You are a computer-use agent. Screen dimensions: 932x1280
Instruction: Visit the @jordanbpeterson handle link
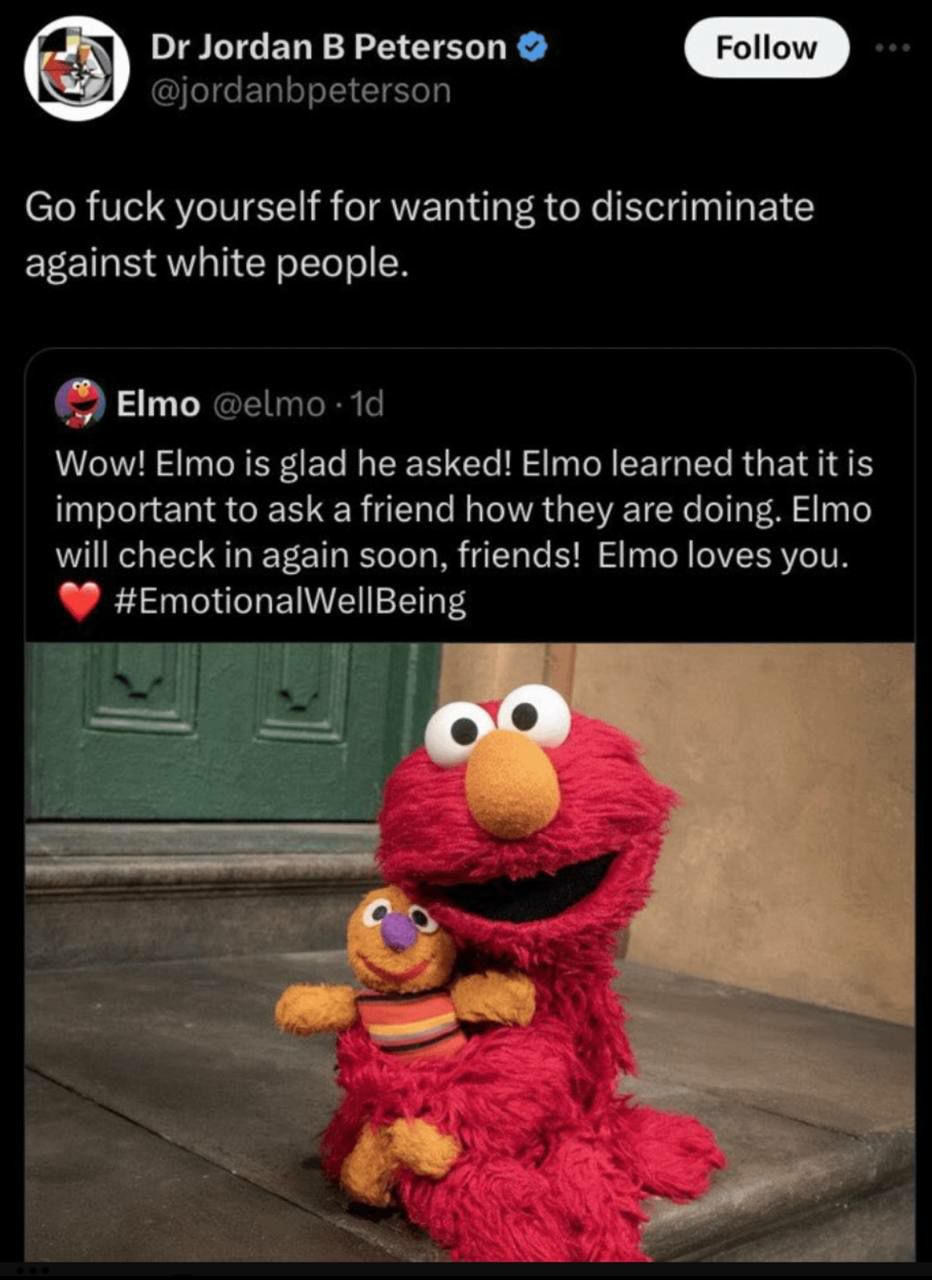pos(301,91)
